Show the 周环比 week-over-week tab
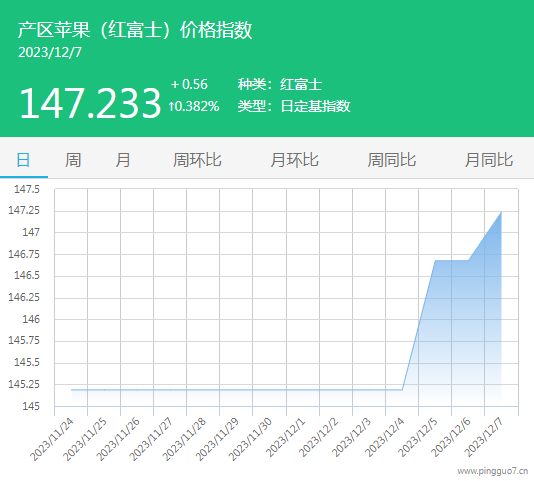The image size is (534, 481). [197, 160]
